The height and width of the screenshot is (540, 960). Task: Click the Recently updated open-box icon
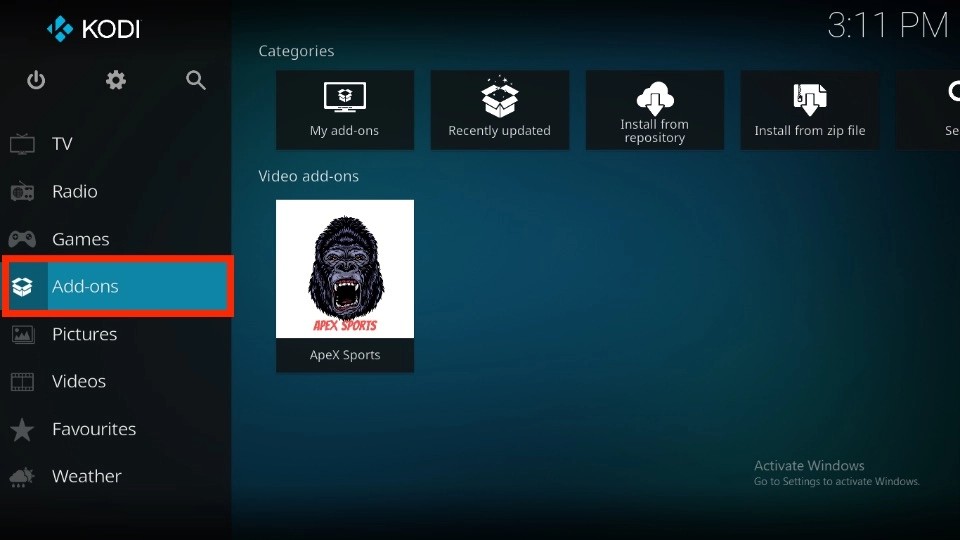pos(500,97)
